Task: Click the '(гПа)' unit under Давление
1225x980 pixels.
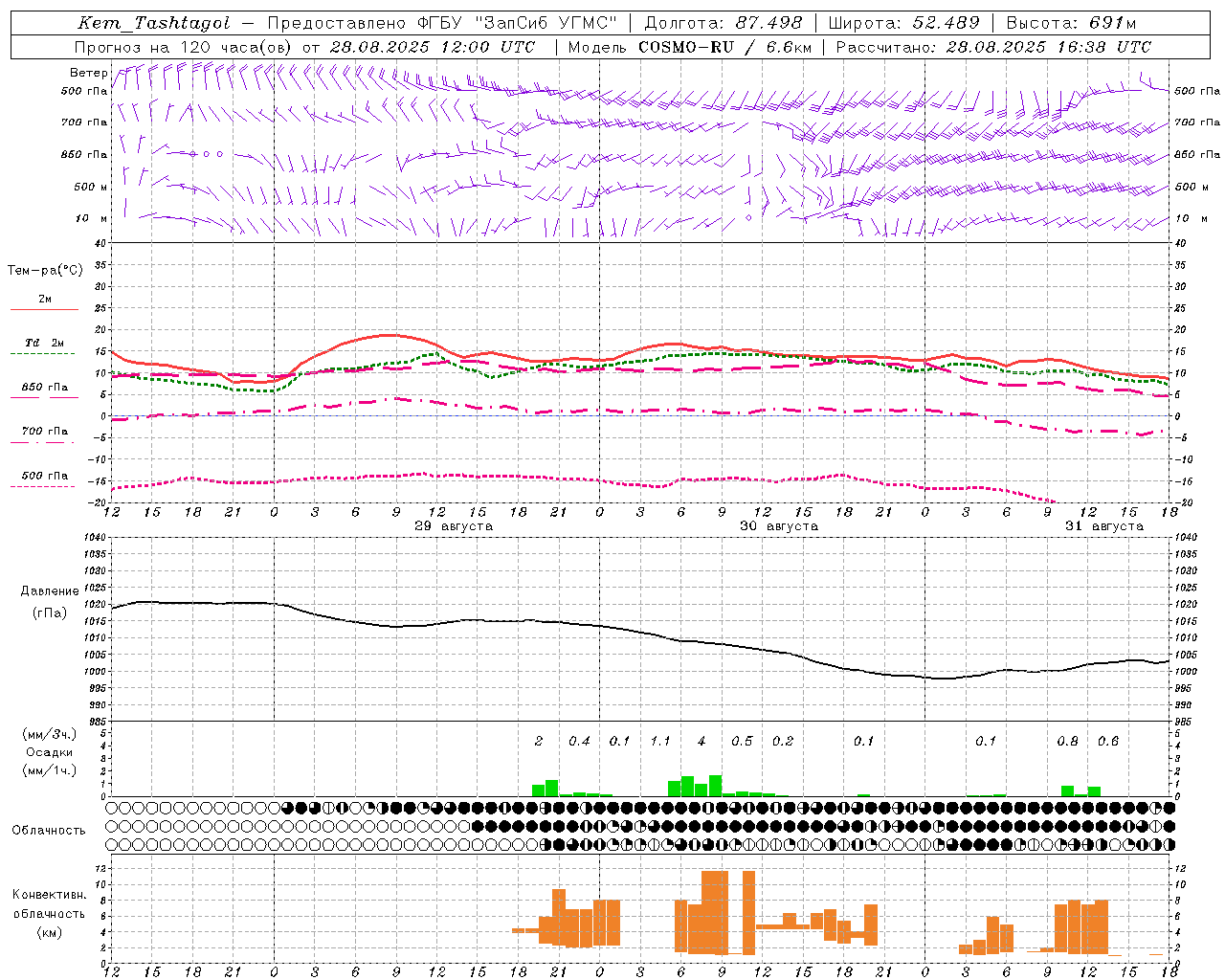Action: tap(50, 612)
